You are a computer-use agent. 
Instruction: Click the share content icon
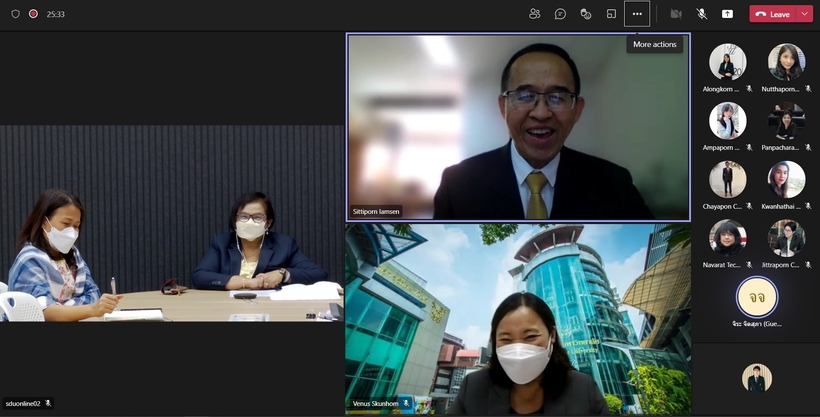(727, 14)
